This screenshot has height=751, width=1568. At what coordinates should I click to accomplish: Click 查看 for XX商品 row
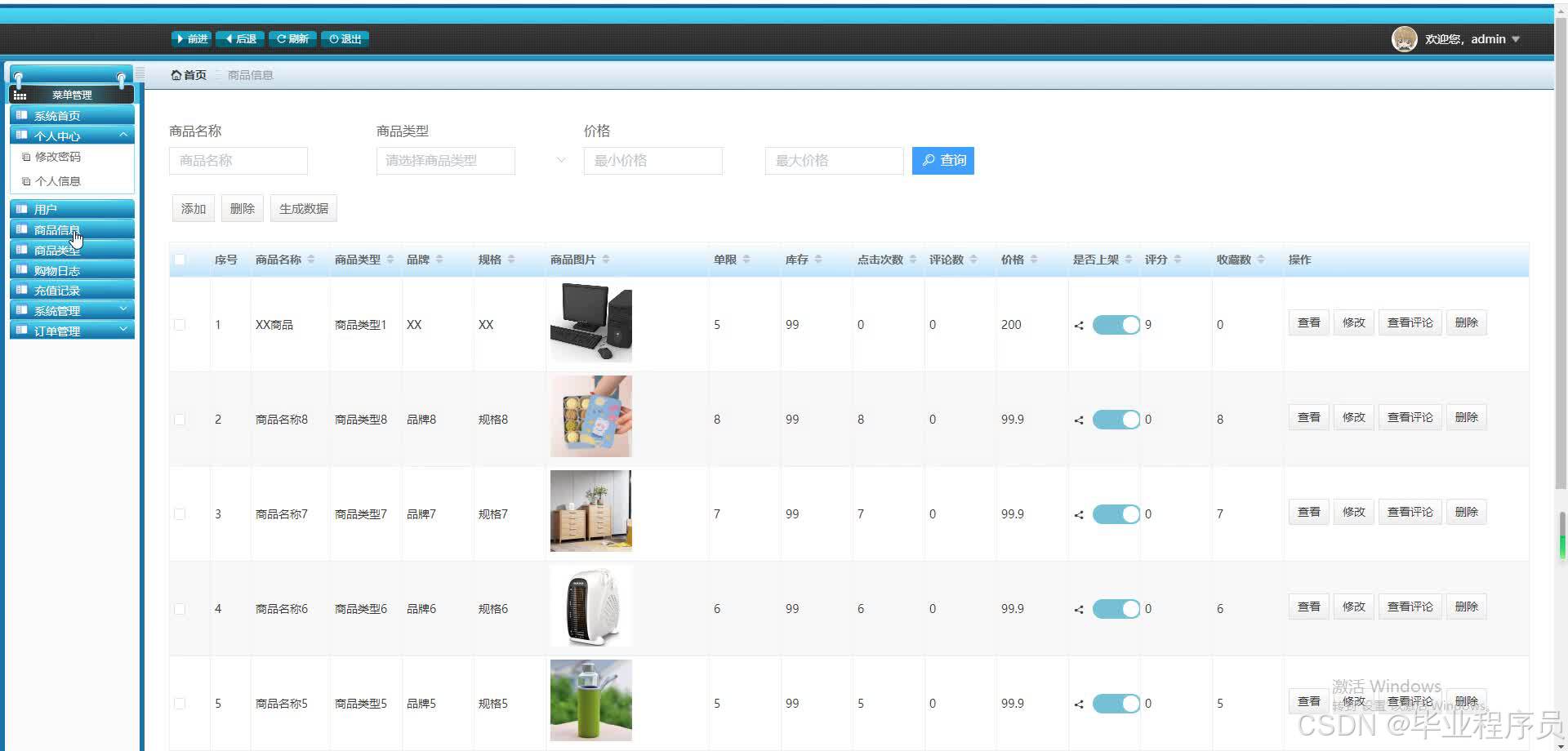click(x=1309, y=322)
